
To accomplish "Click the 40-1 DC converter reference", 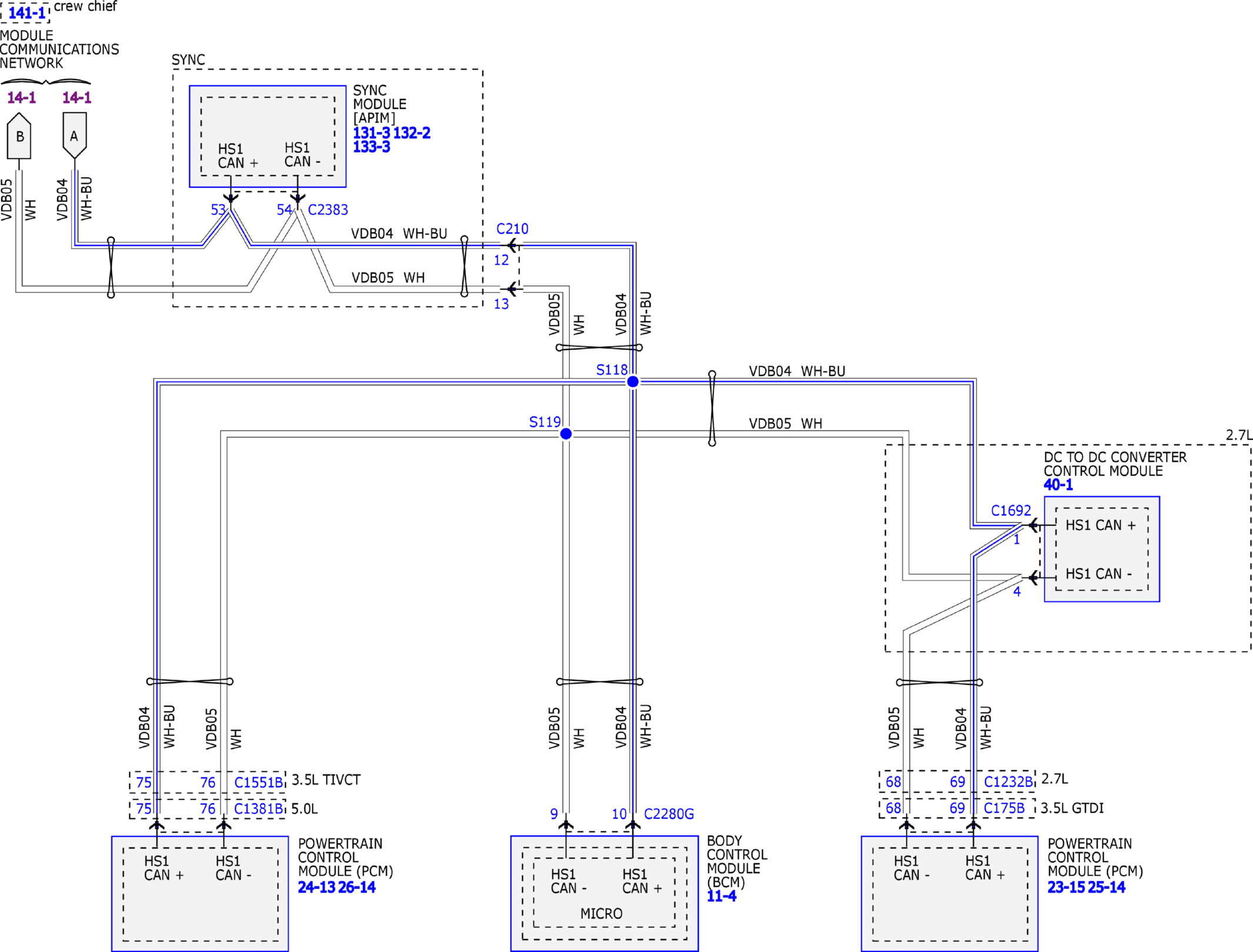I will [1058, 485].
